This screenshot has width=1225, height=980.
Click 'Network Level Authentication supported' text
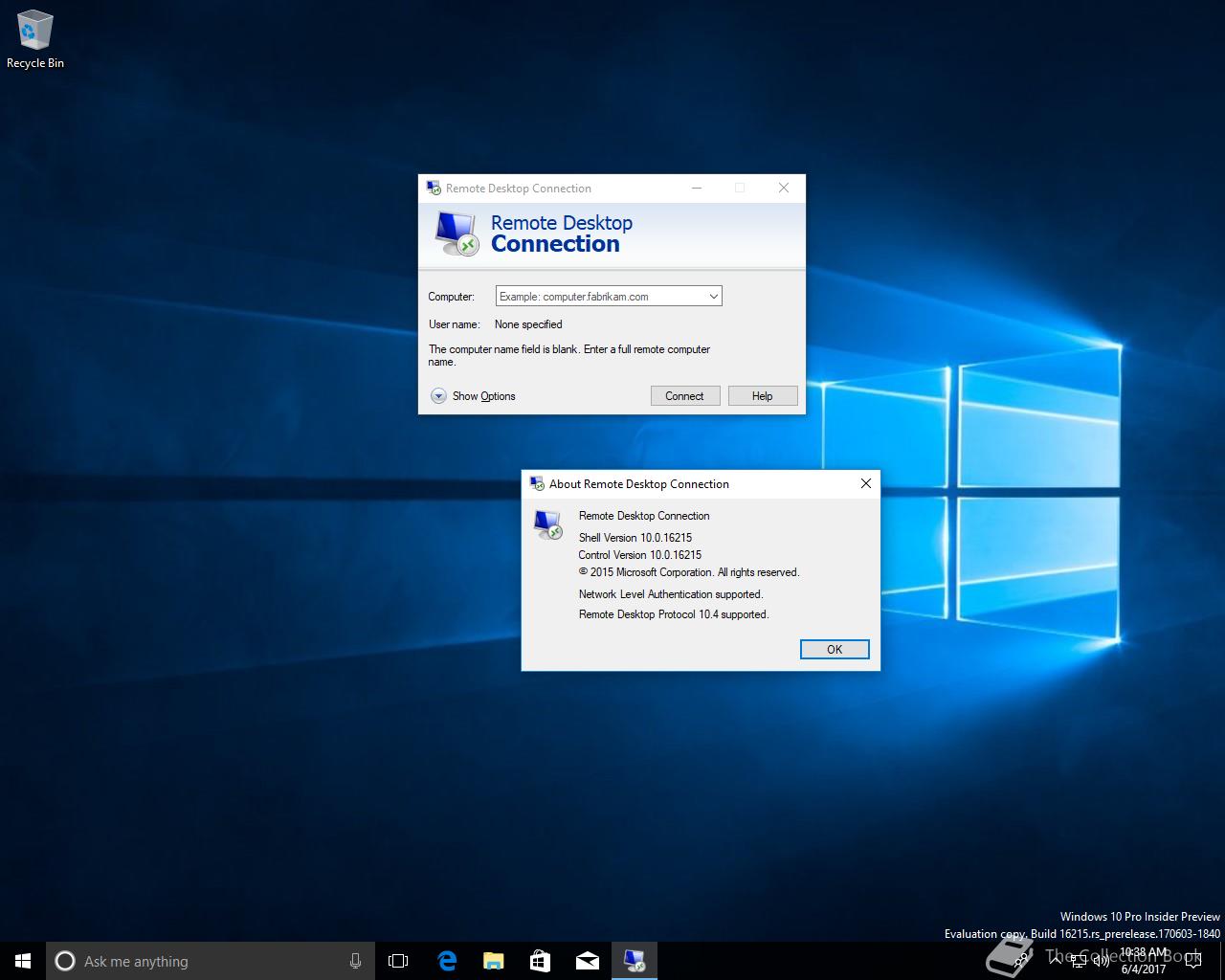point(671,594)
